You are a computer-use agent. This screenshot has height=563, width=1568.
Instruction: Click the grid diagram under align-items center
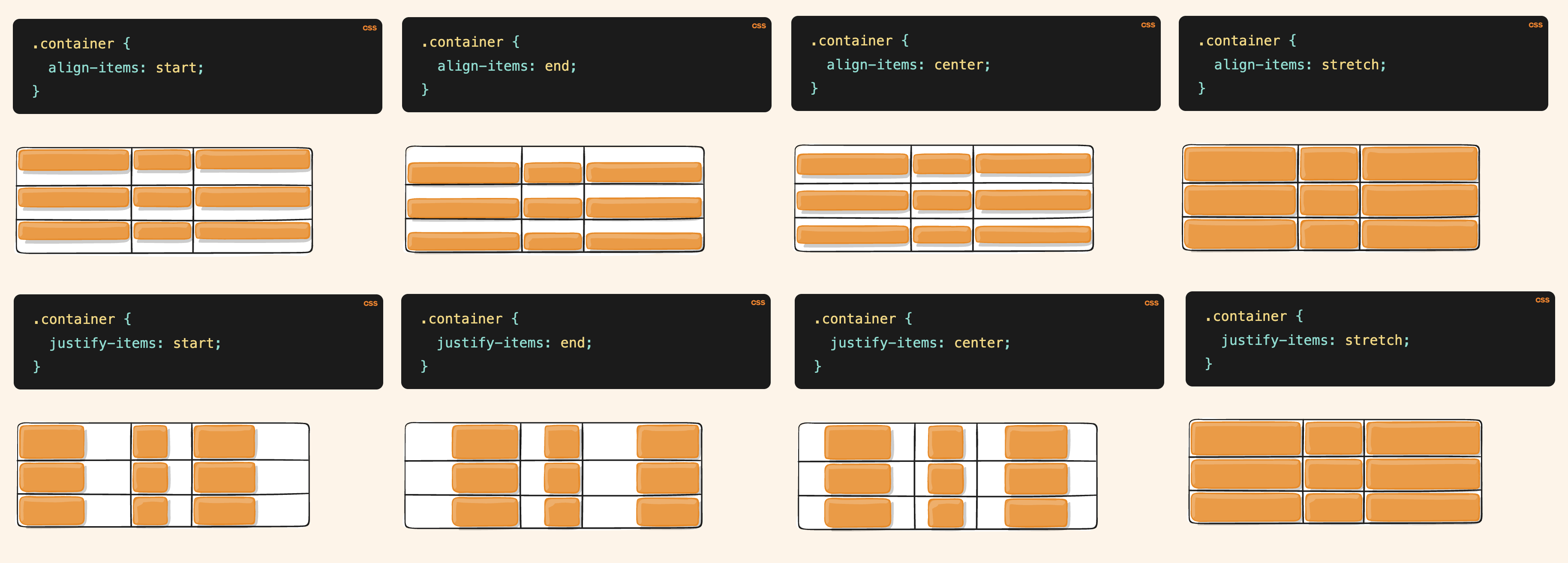(943, 198)
